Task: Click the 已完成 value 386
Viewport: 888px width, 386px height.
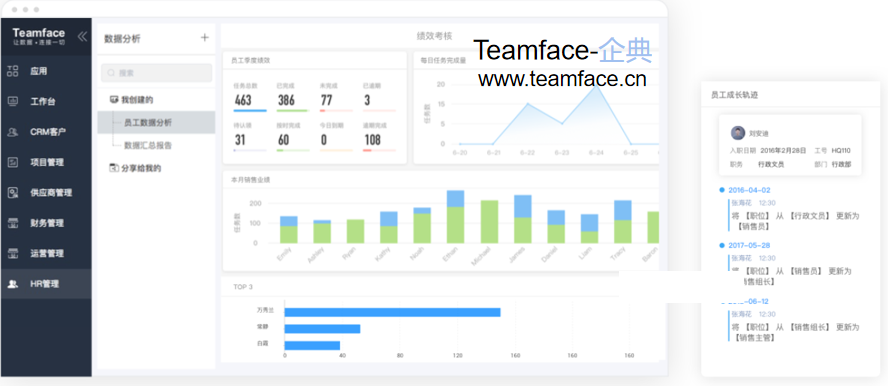Action: [x=286, y=100]
